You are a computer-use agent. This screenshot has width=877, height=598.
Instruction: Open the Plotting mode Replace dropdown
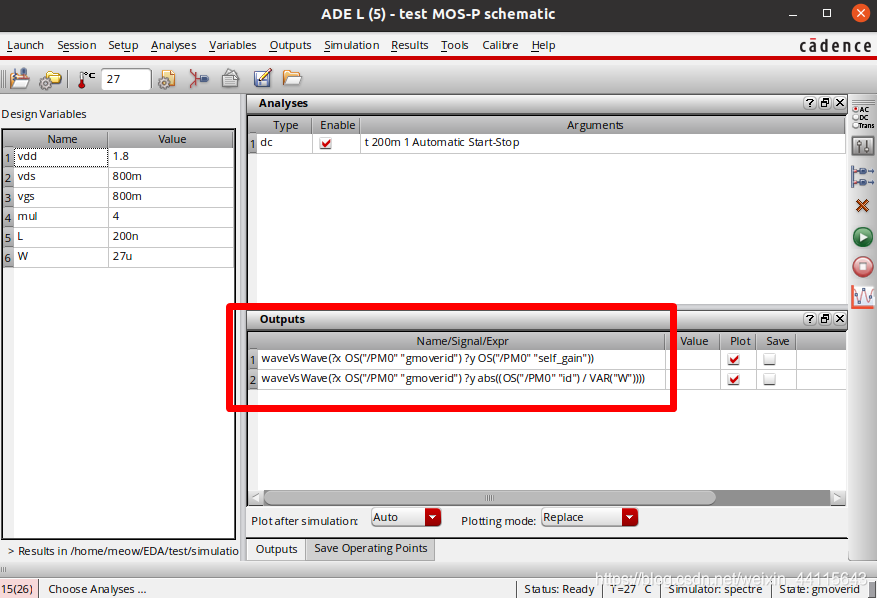pyautogui.click(x=590, y=517)
